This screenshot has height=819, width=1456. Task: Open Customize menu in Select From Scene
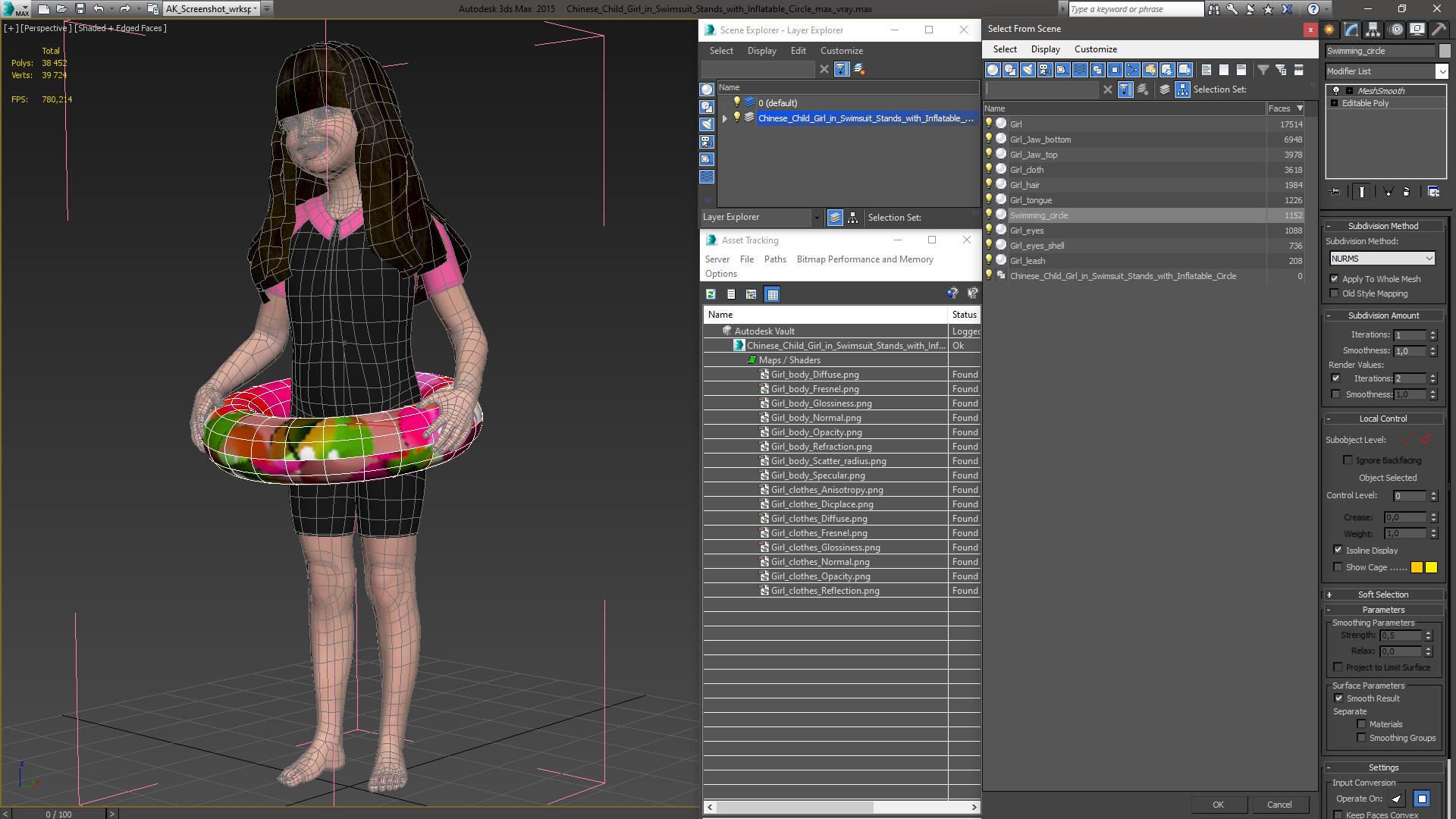pos(1095,49)
